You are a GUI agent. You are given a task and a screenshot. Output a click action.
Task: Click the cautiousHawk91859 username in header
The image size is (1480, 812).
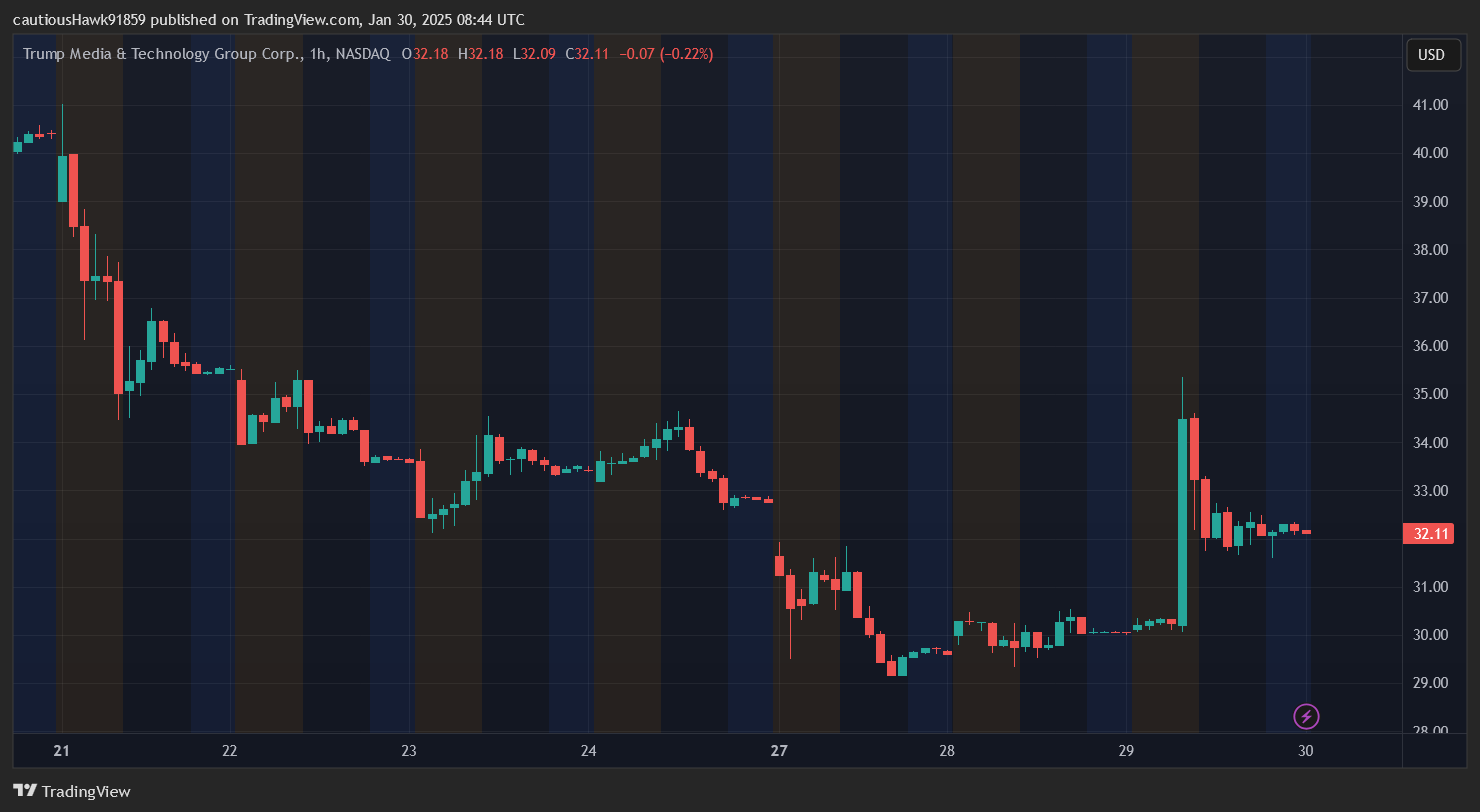pyautogui.click(x=79, y=20)
